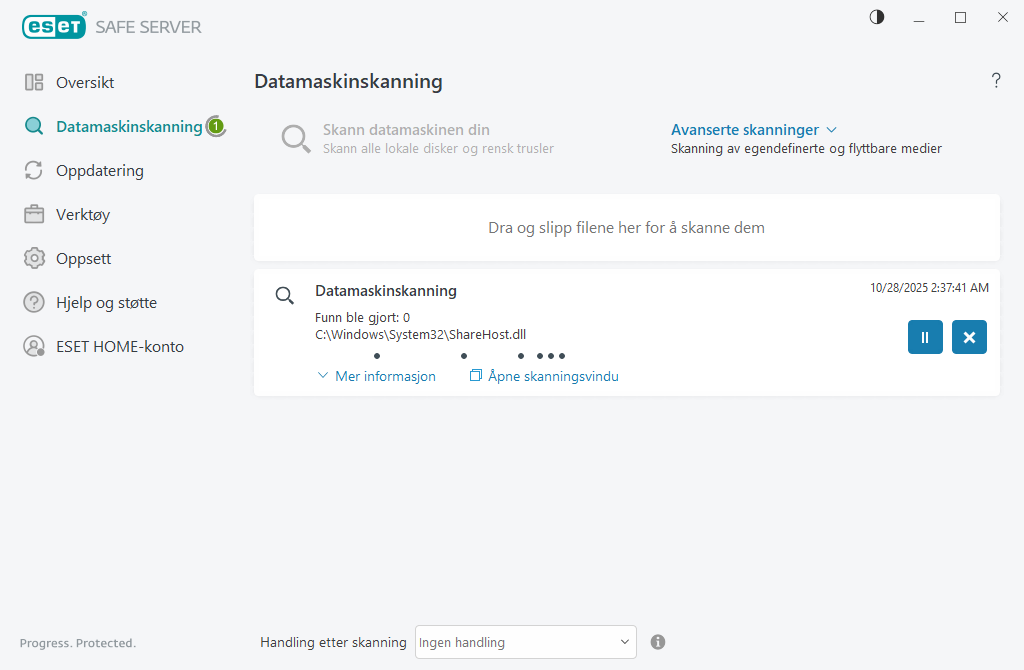
Task: Start Skann datamaskinen din
Action: tap(406, 129)
